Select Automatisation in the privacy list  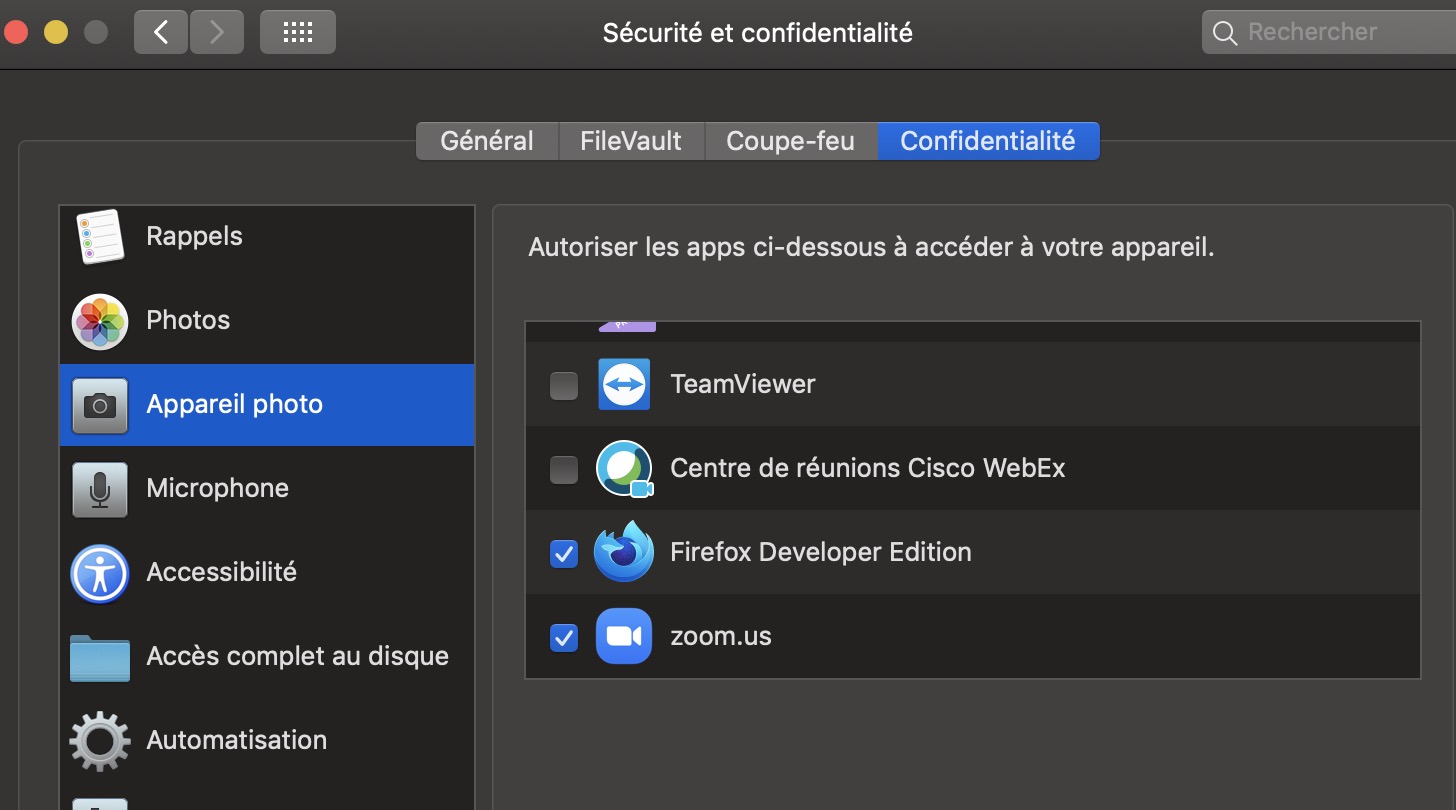pyautogui.click(x=267, y=741)
